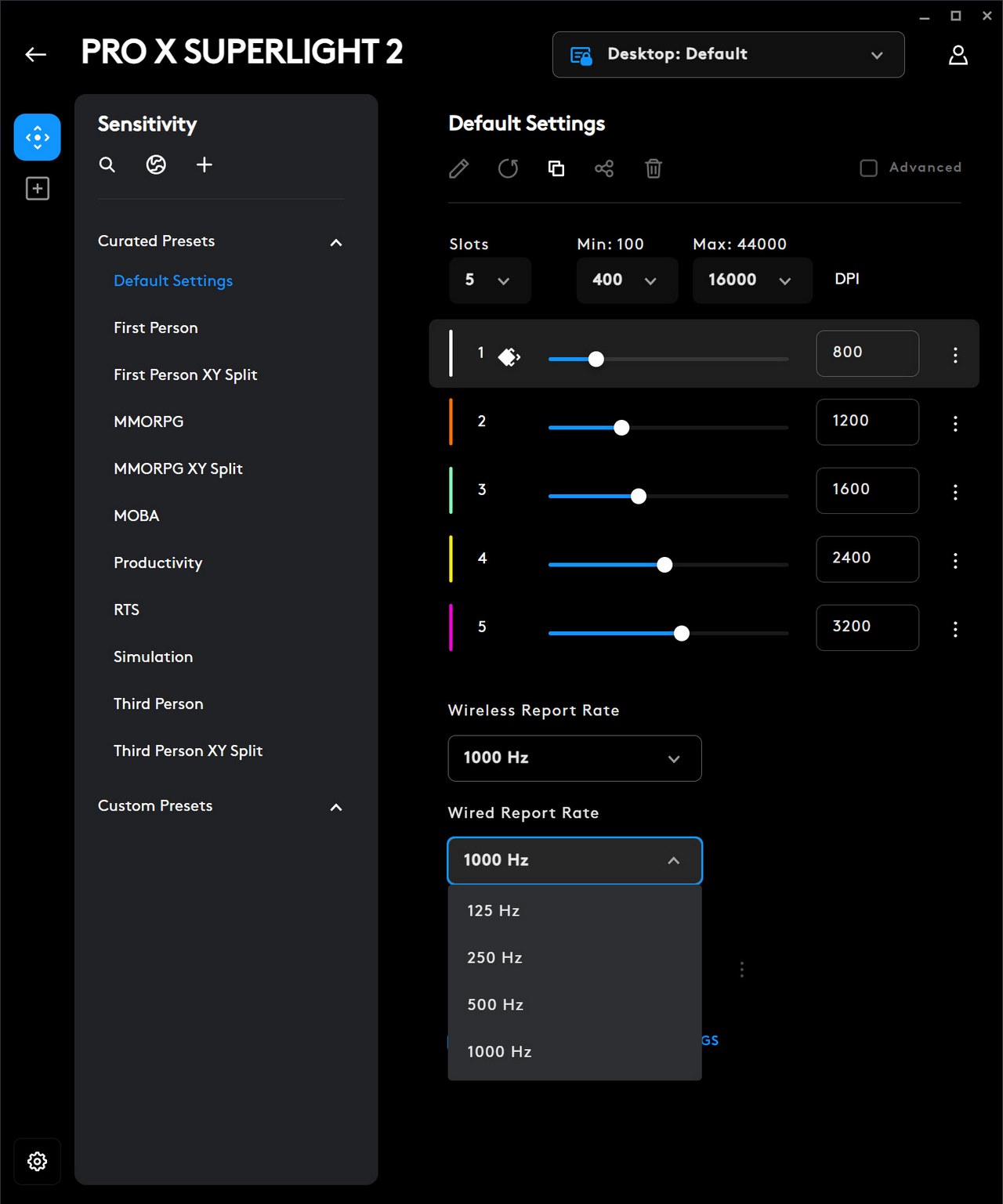Open the community presets globe icon

[156, 165]
